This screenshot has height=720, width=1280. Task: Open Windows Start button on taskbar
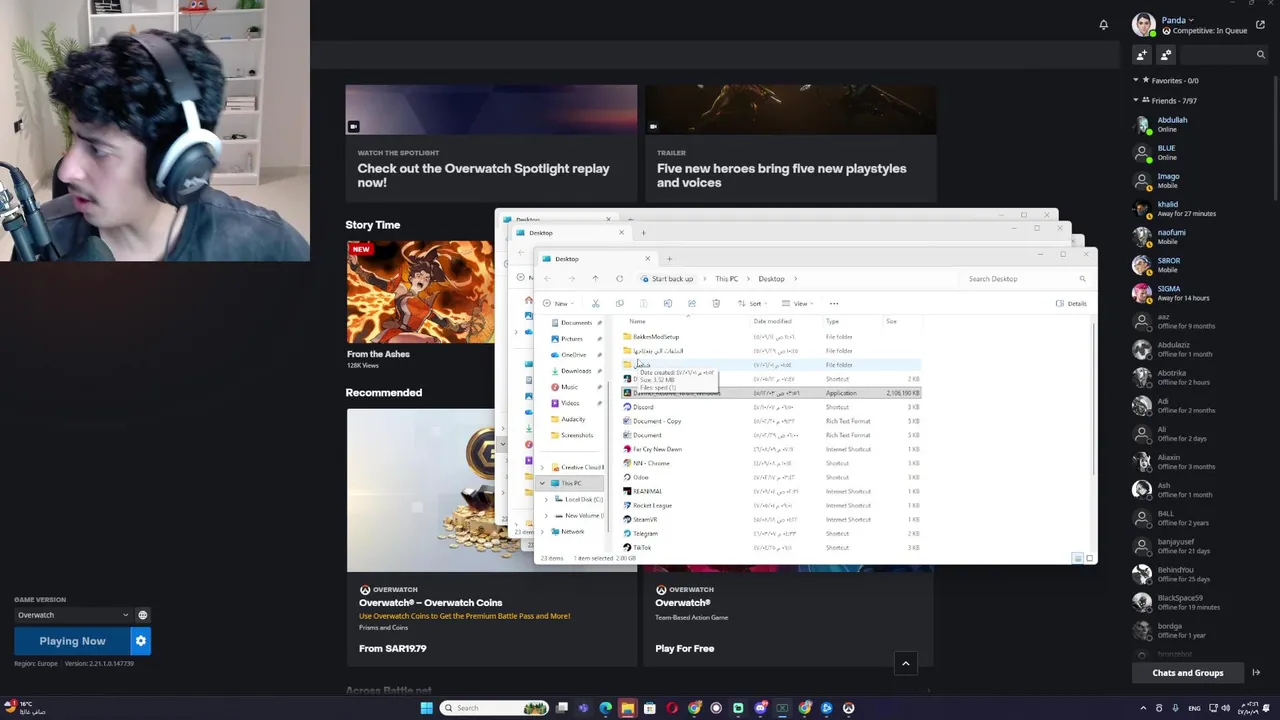(426, 708)
